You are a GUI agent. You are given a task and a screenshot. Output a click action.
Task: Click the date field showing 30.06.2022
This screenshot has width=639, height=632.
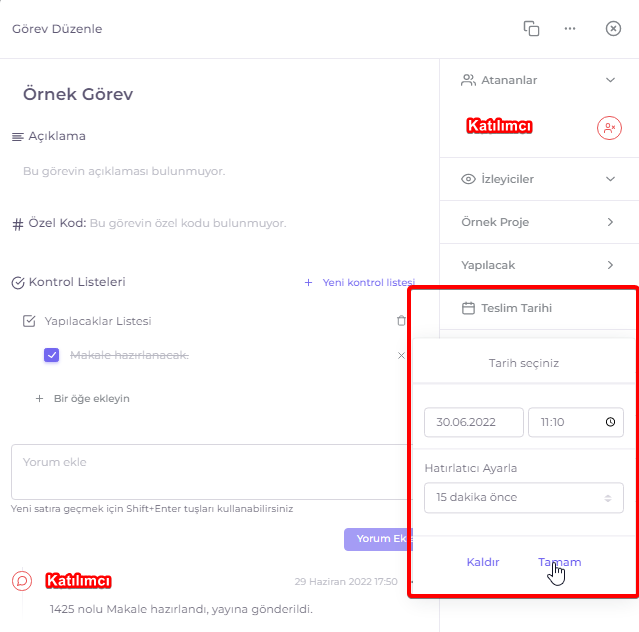474,422
